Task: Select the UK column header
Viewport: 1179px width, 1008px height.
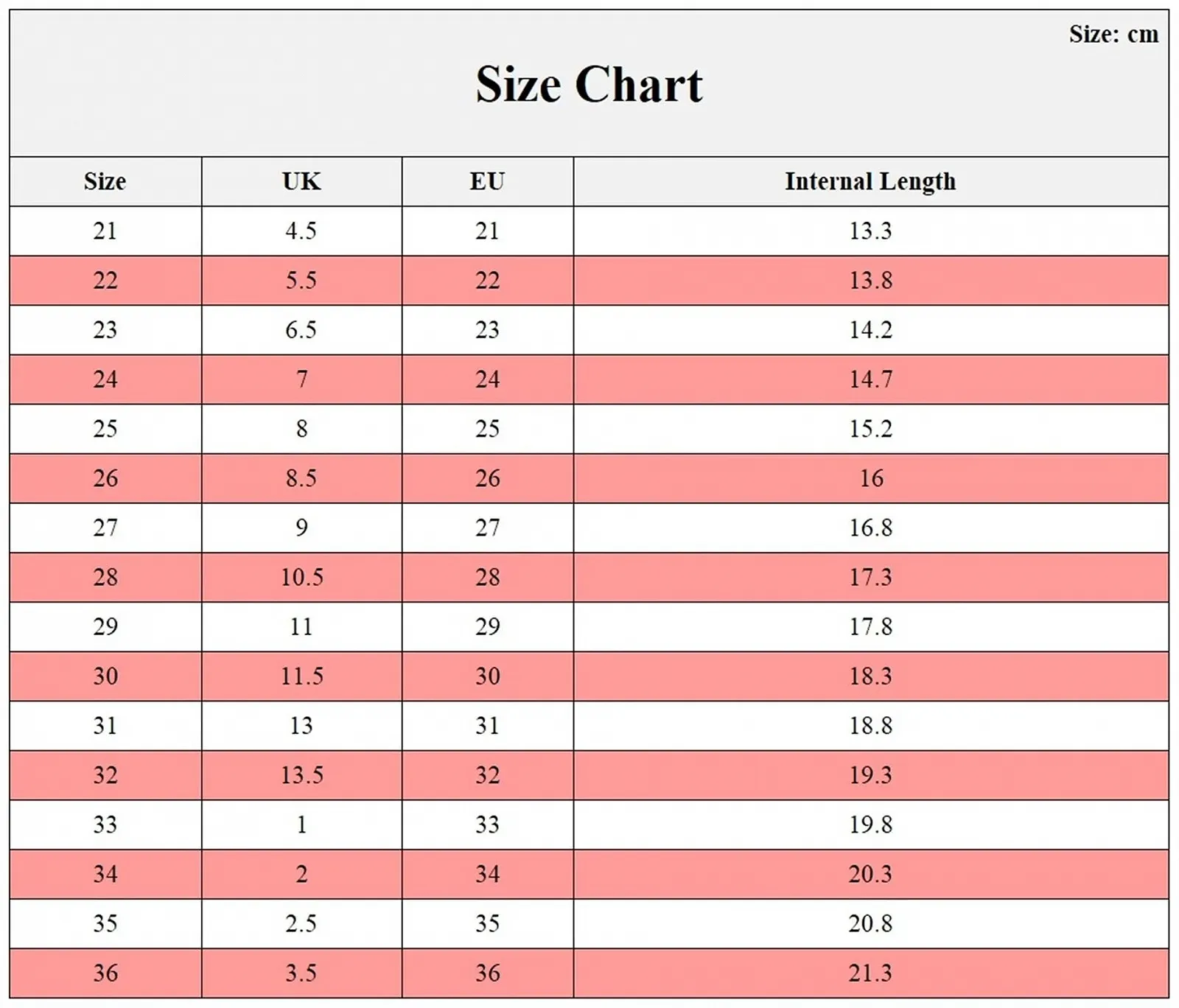Action: [x=301, y=181]
